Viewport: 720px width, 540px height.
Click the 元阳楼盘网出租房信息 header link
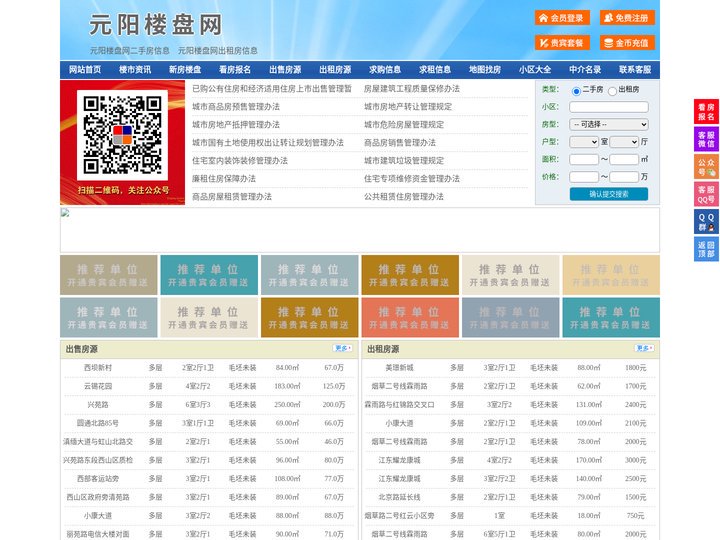tap(218, 51)
